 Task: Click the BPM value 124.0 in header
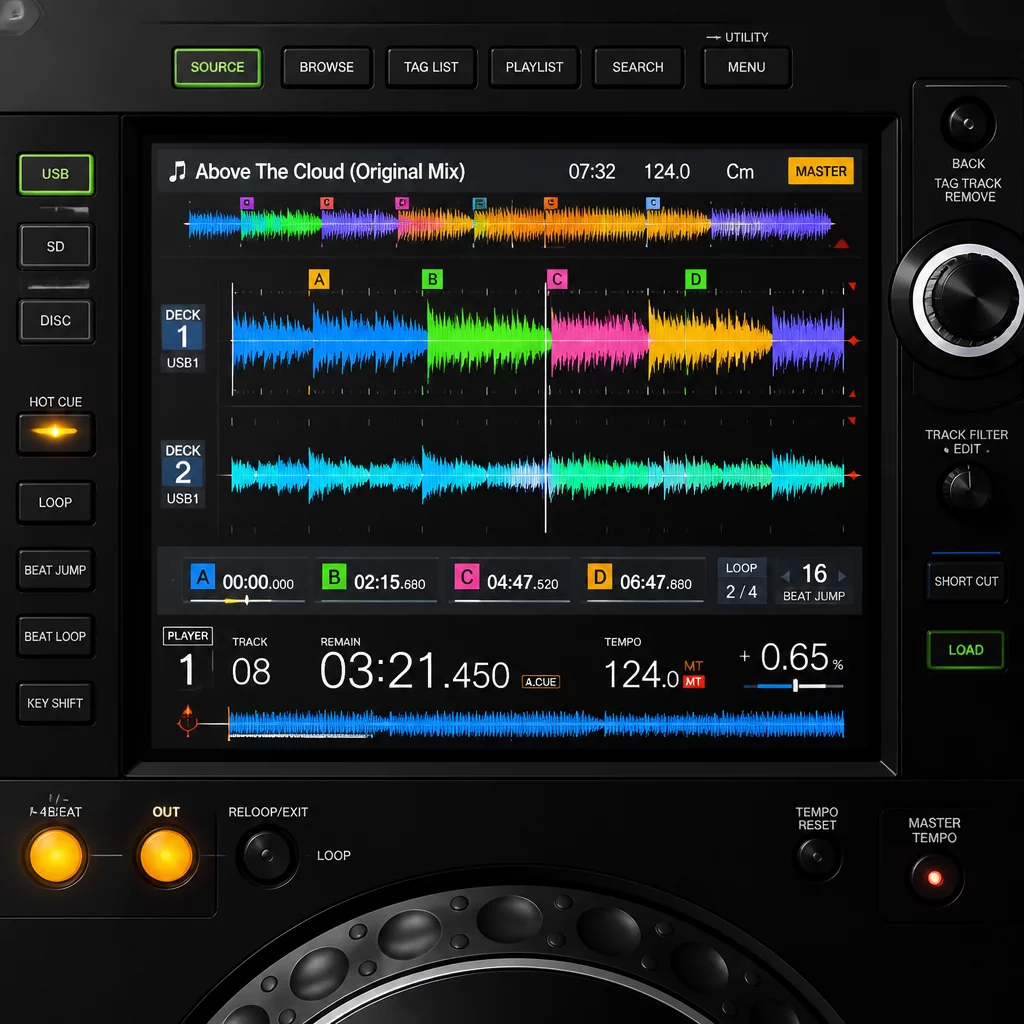coord(667,172)
